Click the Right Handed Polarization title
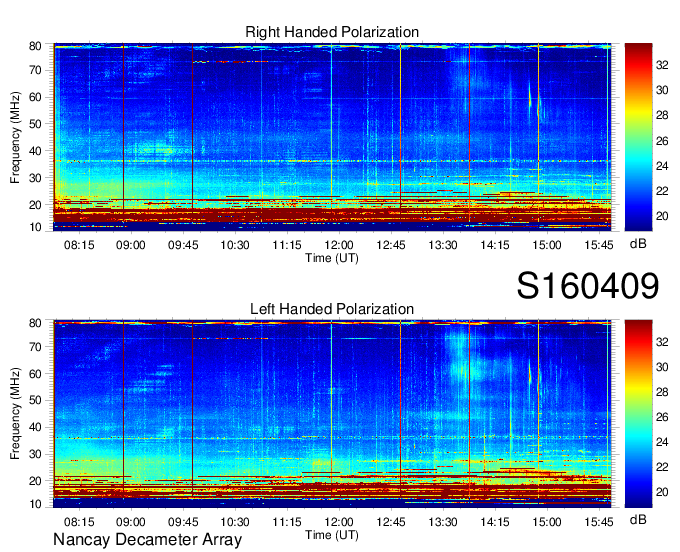Screen dimensions: 680x552 tap(332, 32)
